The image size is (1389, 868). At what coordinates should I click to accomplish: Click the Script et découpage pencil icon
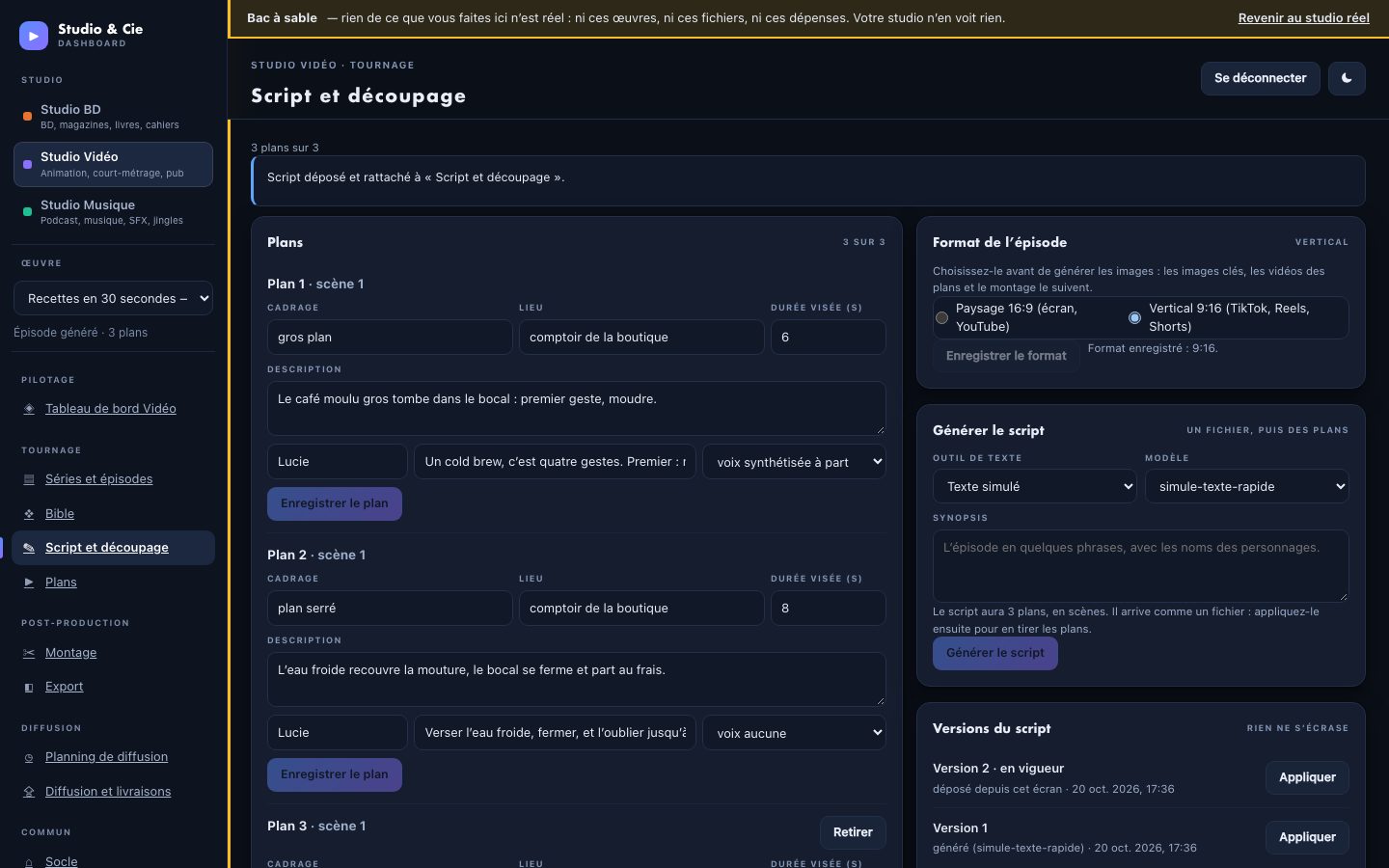(x=29, y=548)
